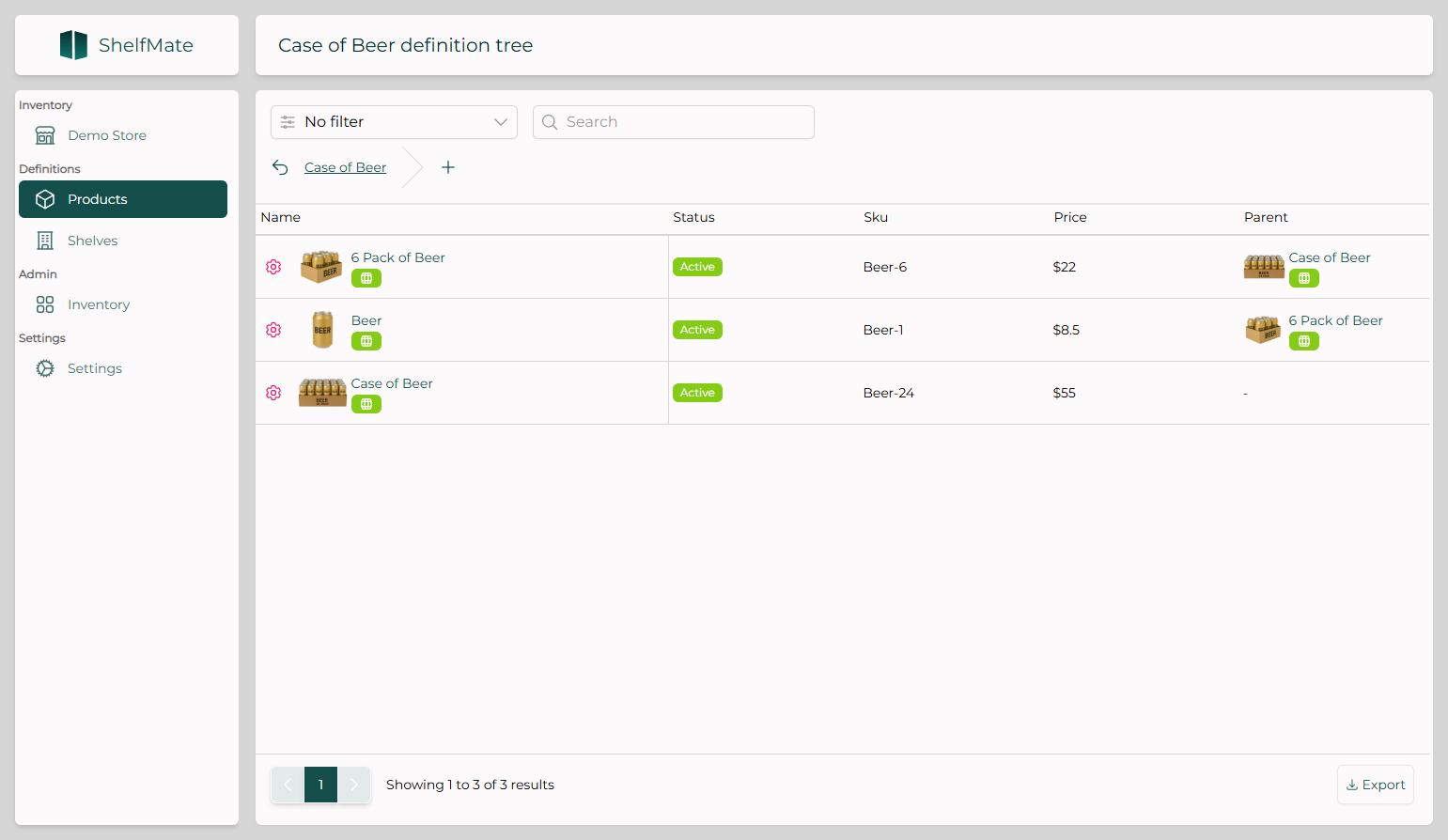This screenshot has height=840, width=1448.
Task: Click the plus icon to add a definition
Action: [448, 167]
